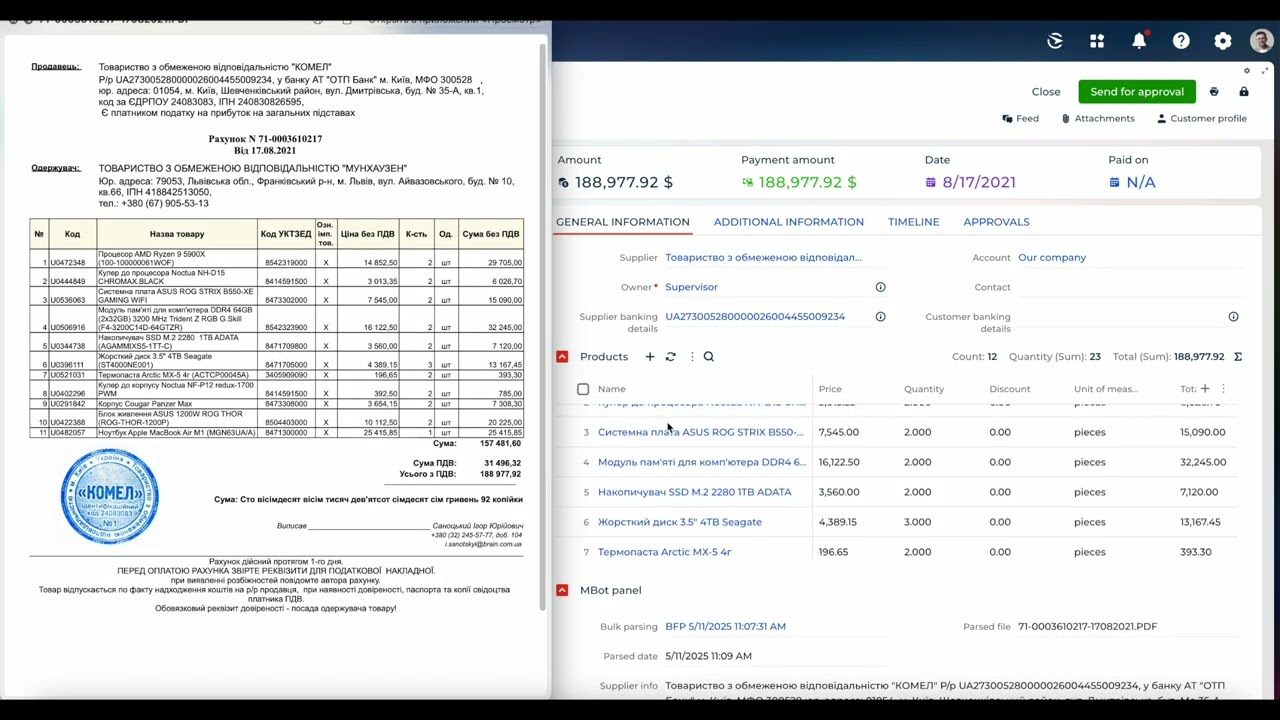Click the bird logo icon in top bar
1280x720 pixels.
pyautogui.click(x=1055, y=41)
